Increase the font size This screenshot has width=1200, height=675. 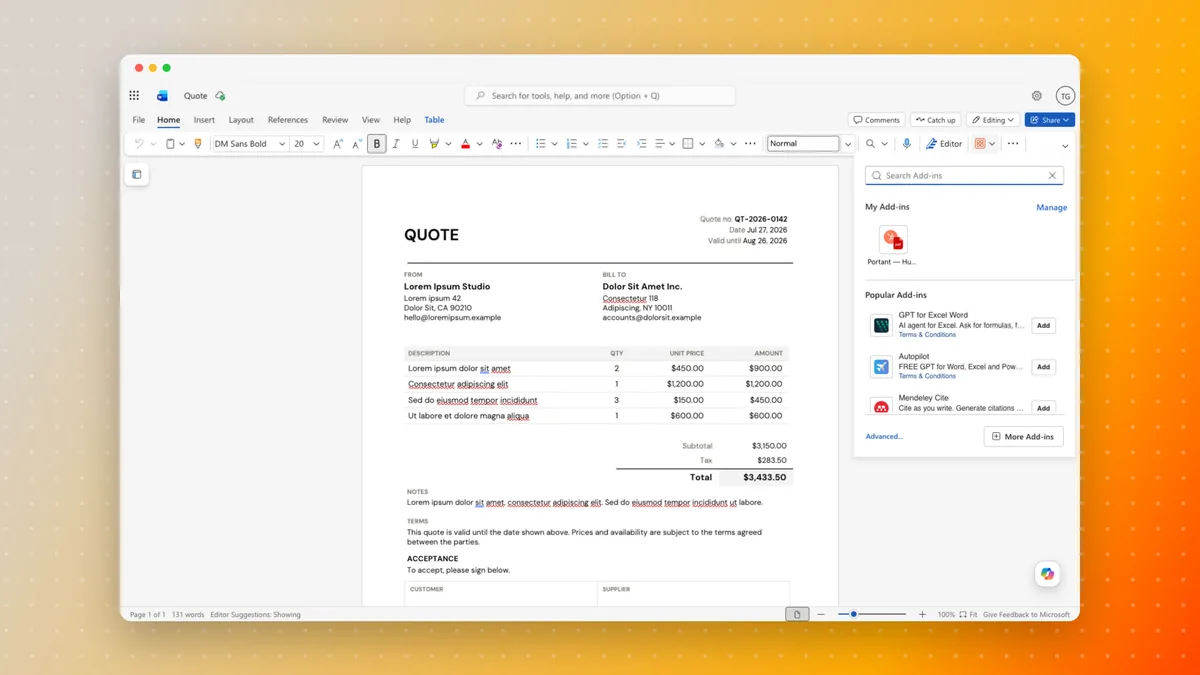point(338,144)
